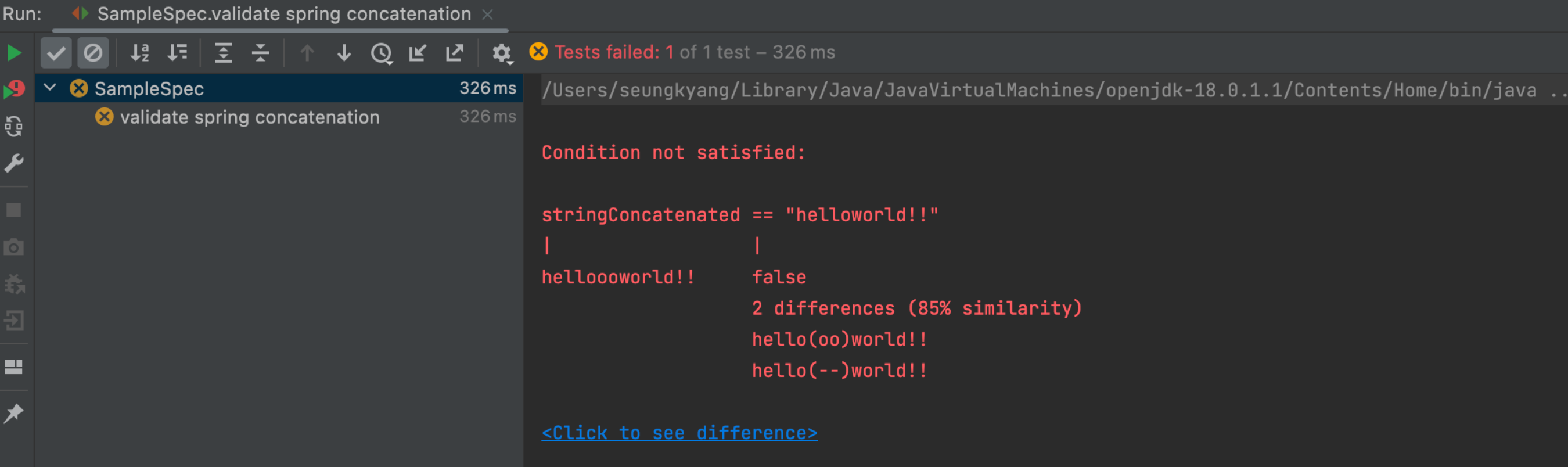The height and width of the screenshot is (467, 1568).
Task: Sort tests alphabetically
Action: pyautogui.click(x=140, y=53)
